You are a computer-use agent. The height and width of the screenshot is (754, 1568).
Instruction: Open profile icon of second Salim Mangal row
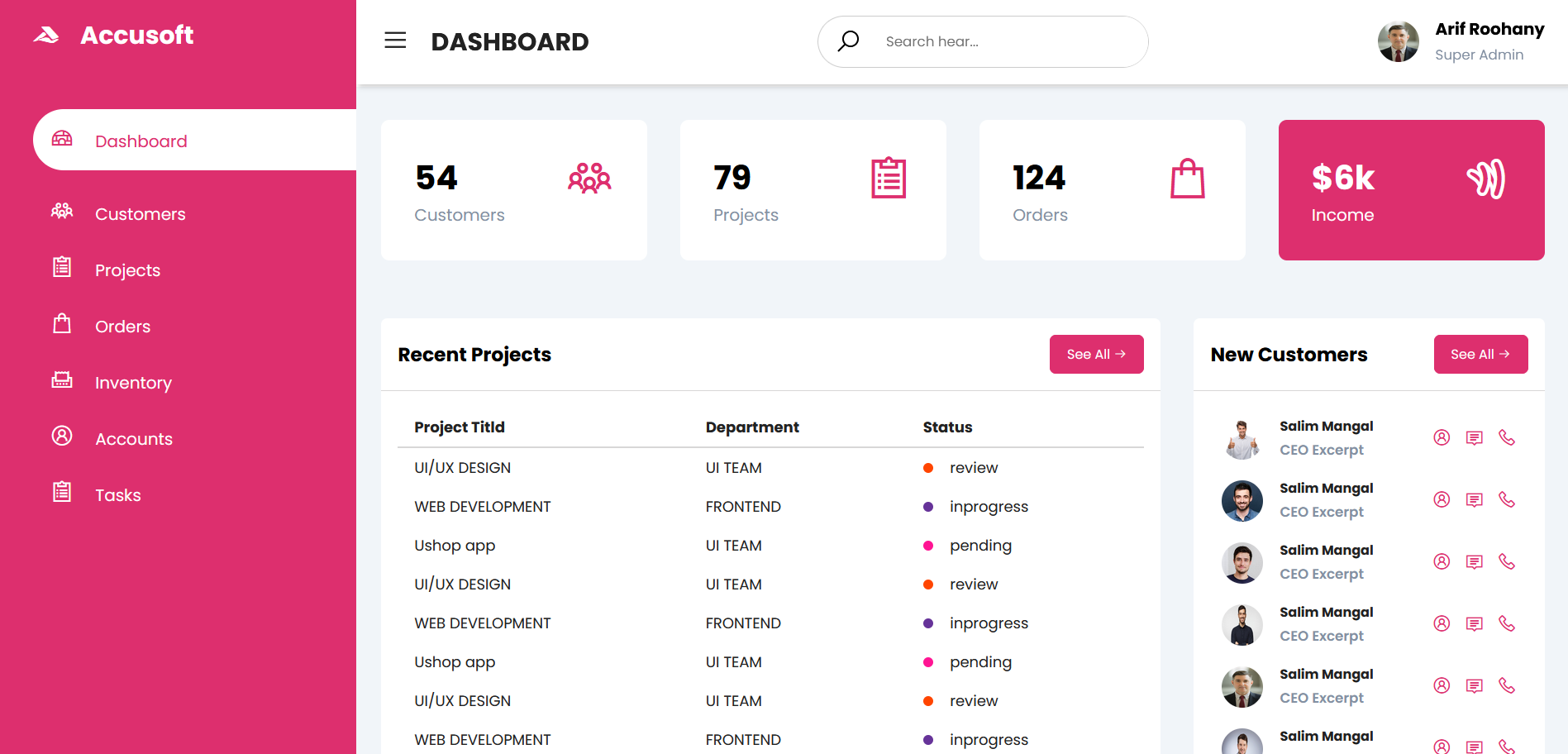pos(1442,499)
